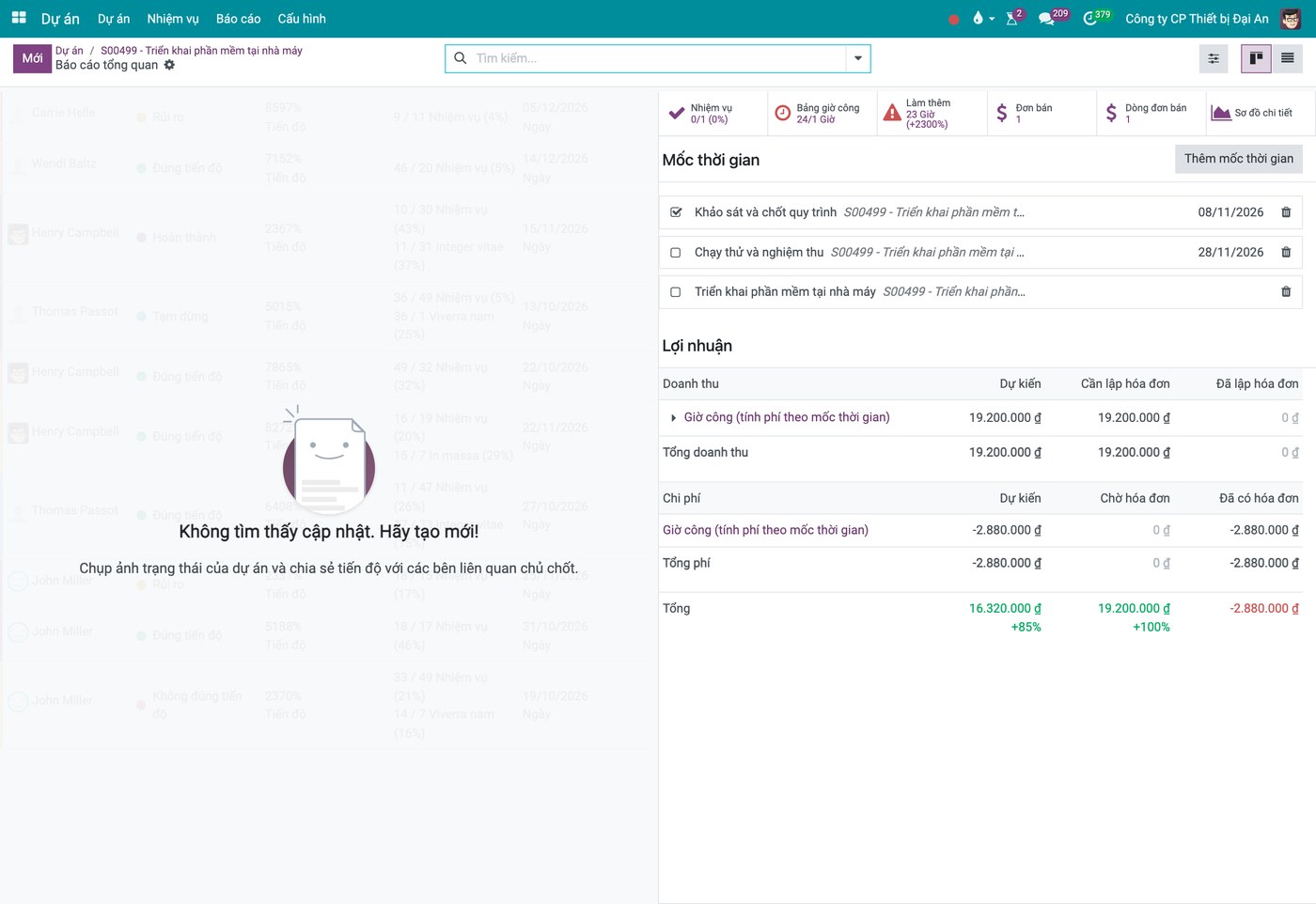The height and width of the screenshot is (904, 1316).
Task: Switch to list view
Action: click(x=1287, y=58)
